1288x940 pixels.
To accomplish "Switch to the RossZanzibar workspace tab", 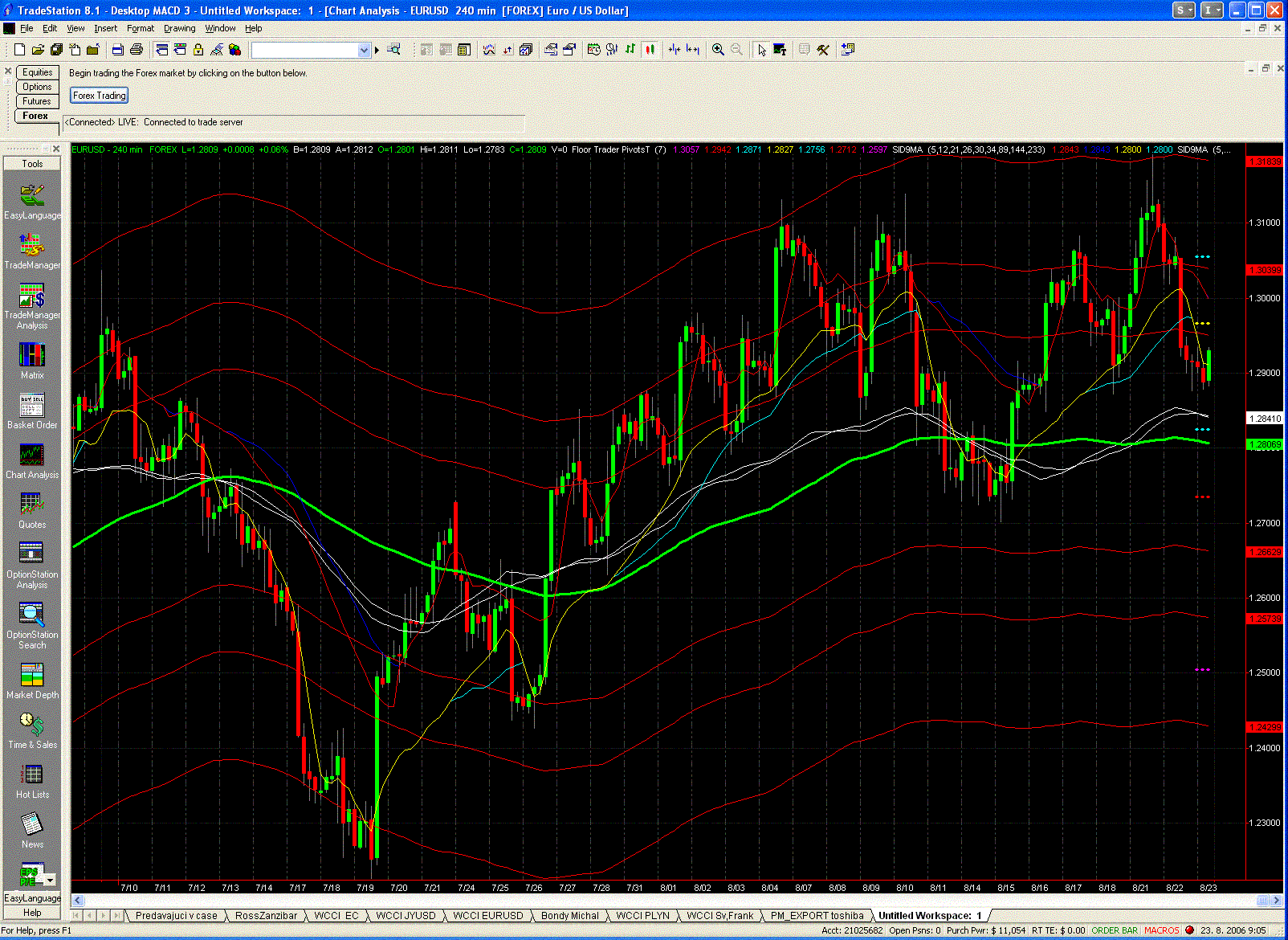I will click(x=266, y=915).
